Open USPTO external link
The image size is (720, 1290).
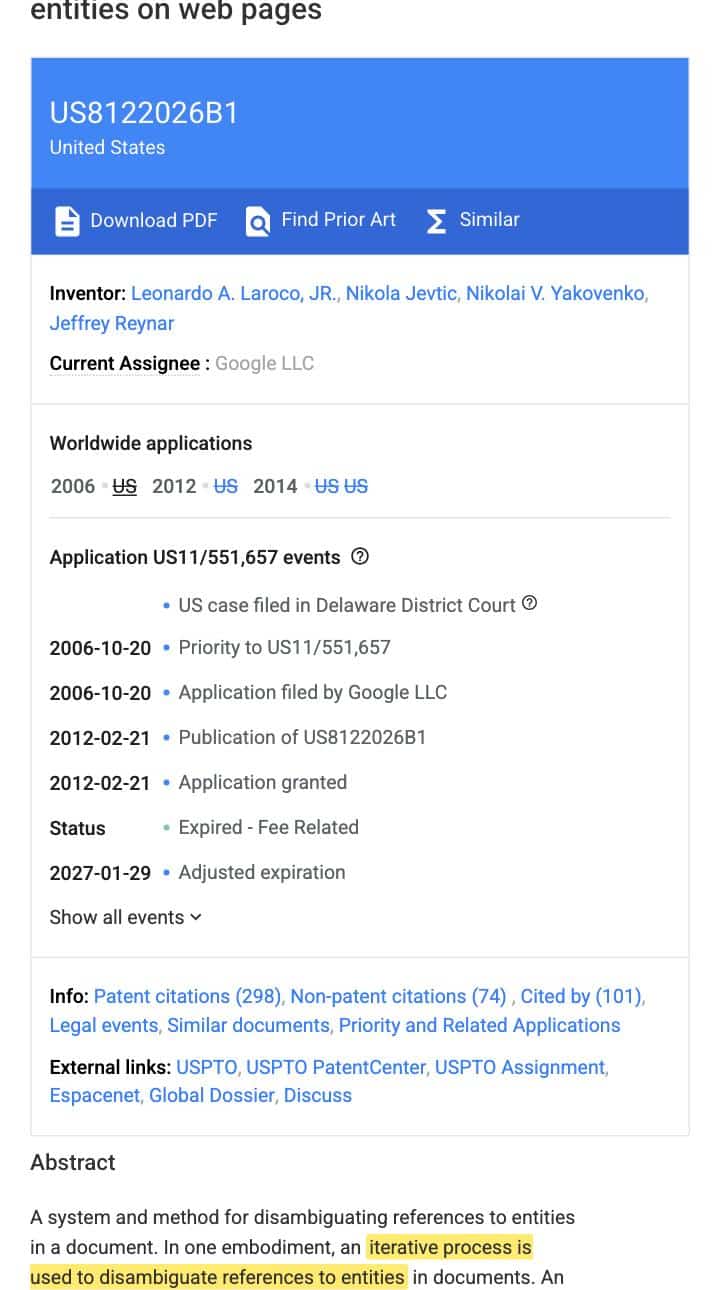coord(207,1067)
